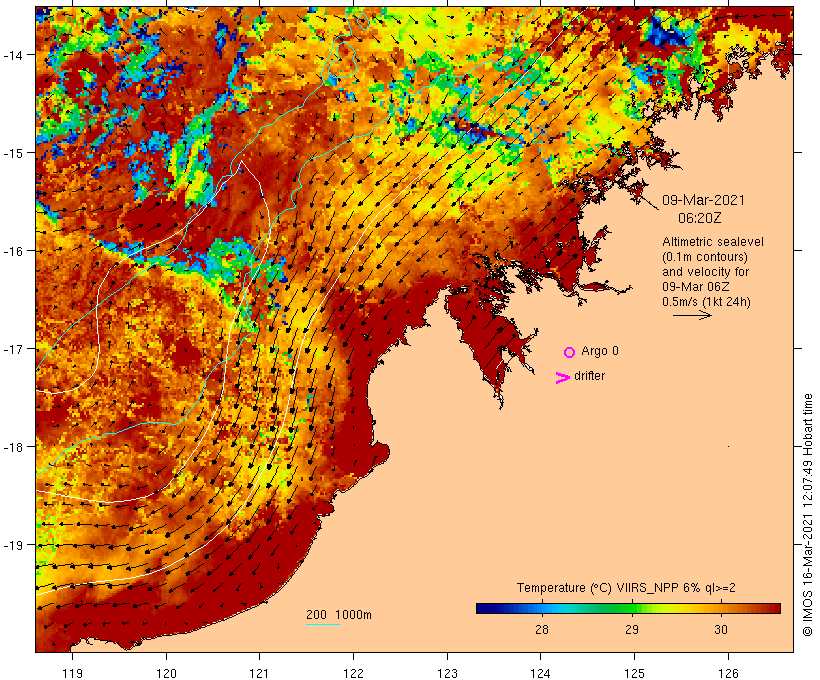Viewport: 820px width, 680px height.
Task: Click the colorbar tick label 28
Action: [542, 630]
